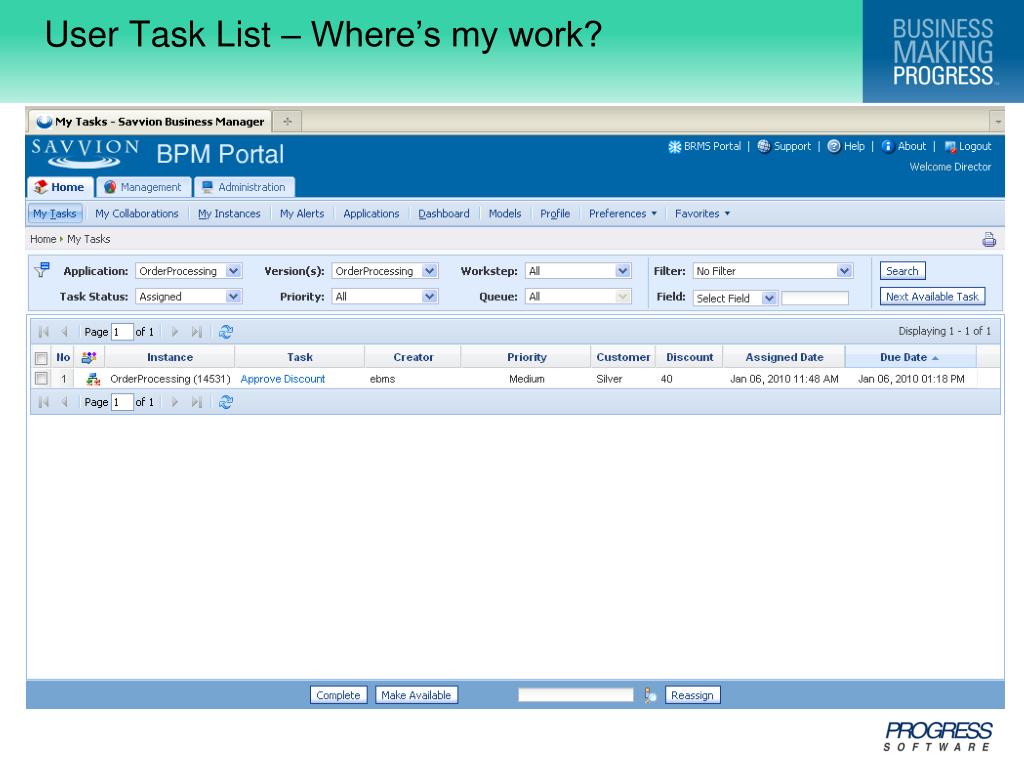This screenshot has height=768, width=1024.
Task: Switch to the Administration tab
Action: click(244, 187)
